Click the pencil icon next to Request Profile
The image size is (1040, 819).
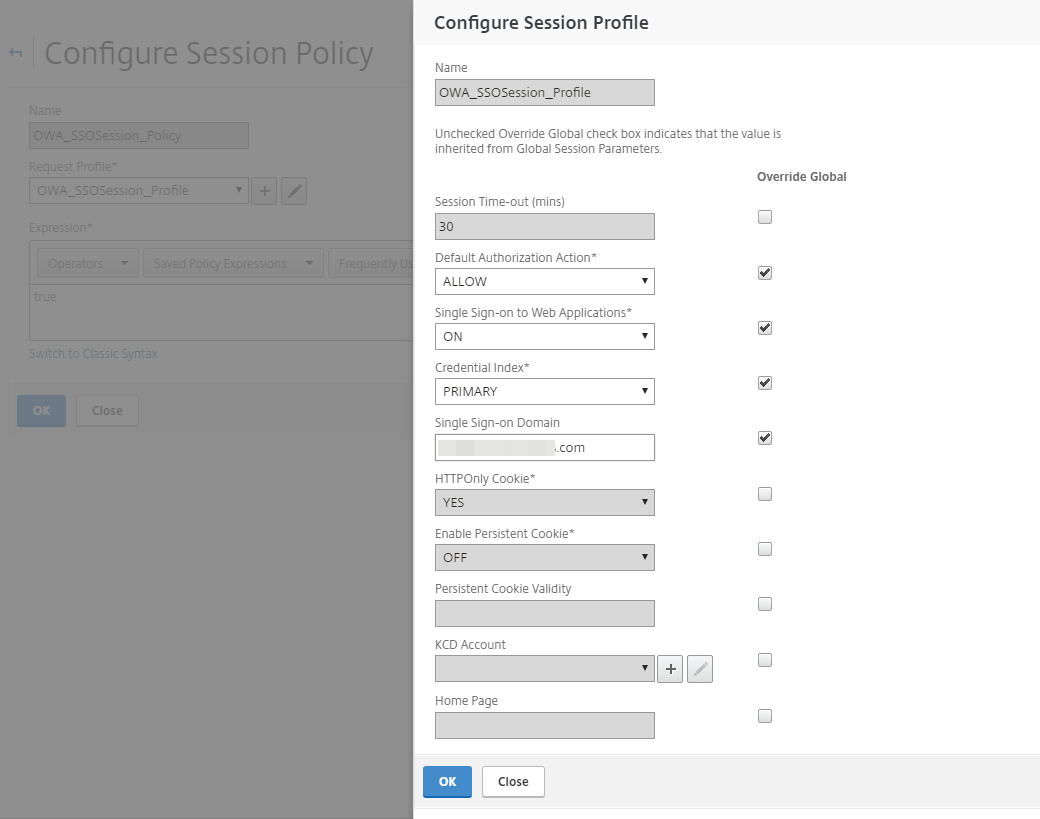pyautogui.click(x=294, y=191)
